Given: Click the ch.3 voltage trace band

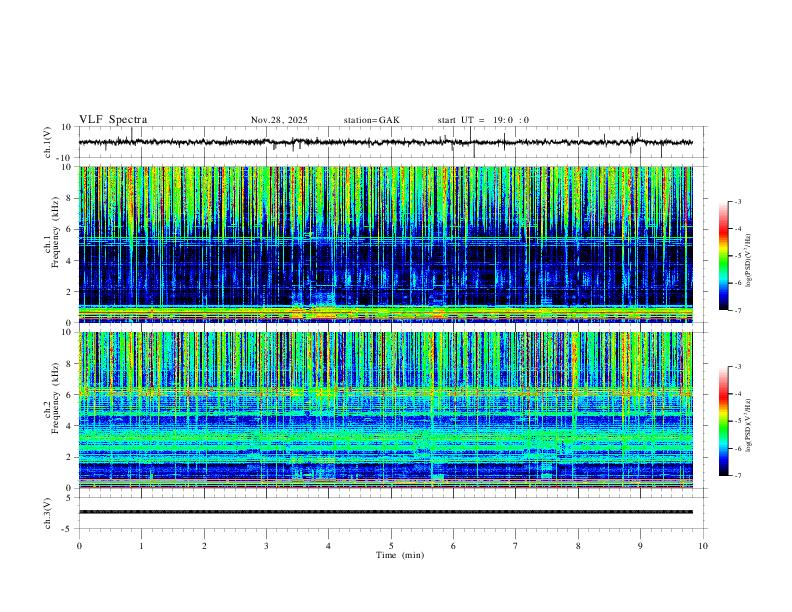Looking at the screenshot, I should pos(386,512).
